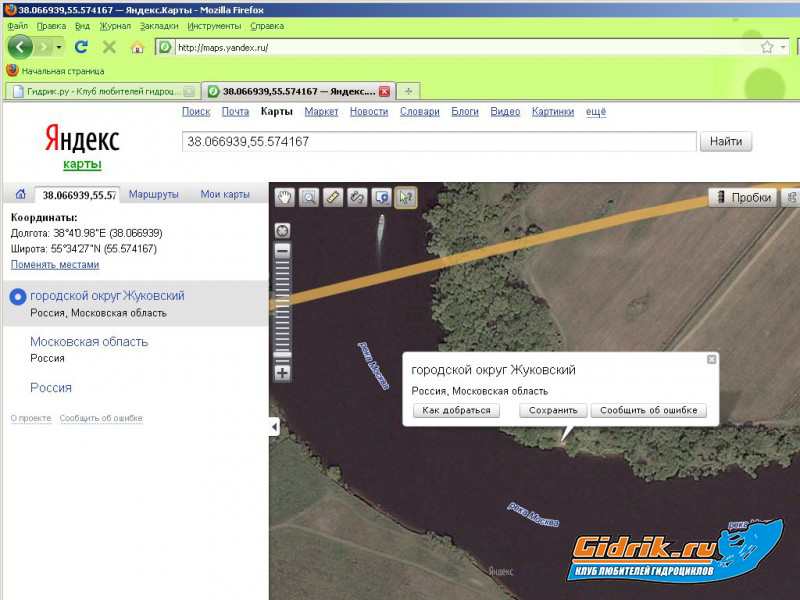Image resolution: width=800 pixels, height=600 pixels.
Task: Go to the browser home page icon
Action: click(x=137, y=47)
